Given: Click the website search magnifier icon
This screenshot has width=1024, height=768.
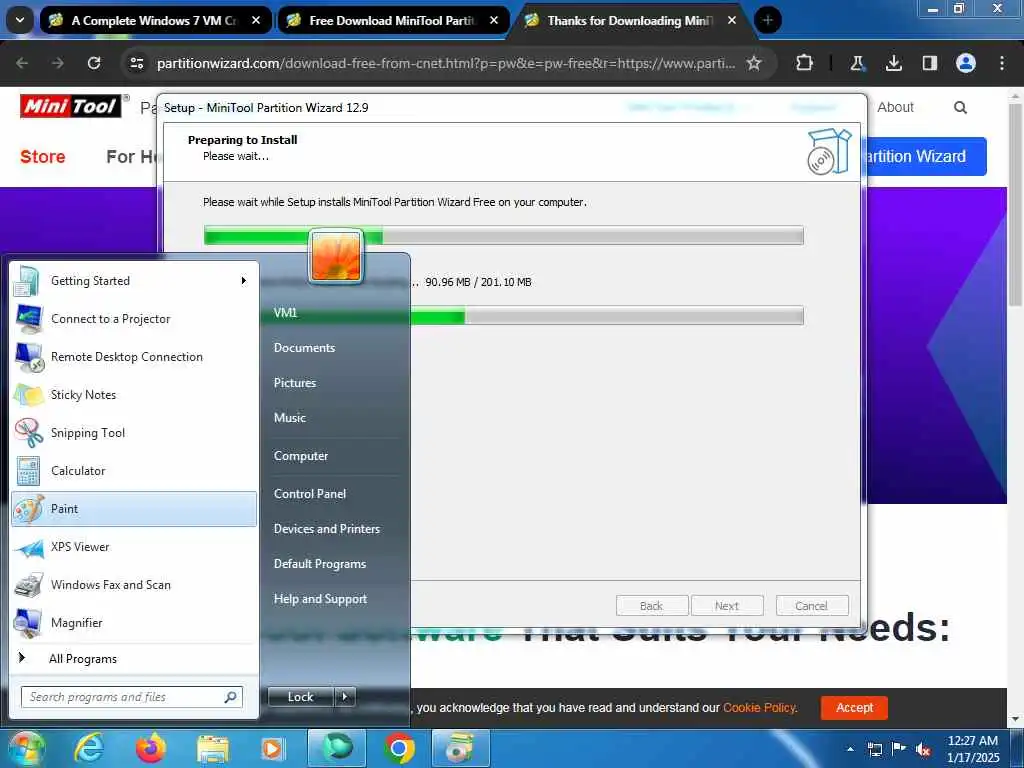Looking at the screenshot, I should (960, 107).
